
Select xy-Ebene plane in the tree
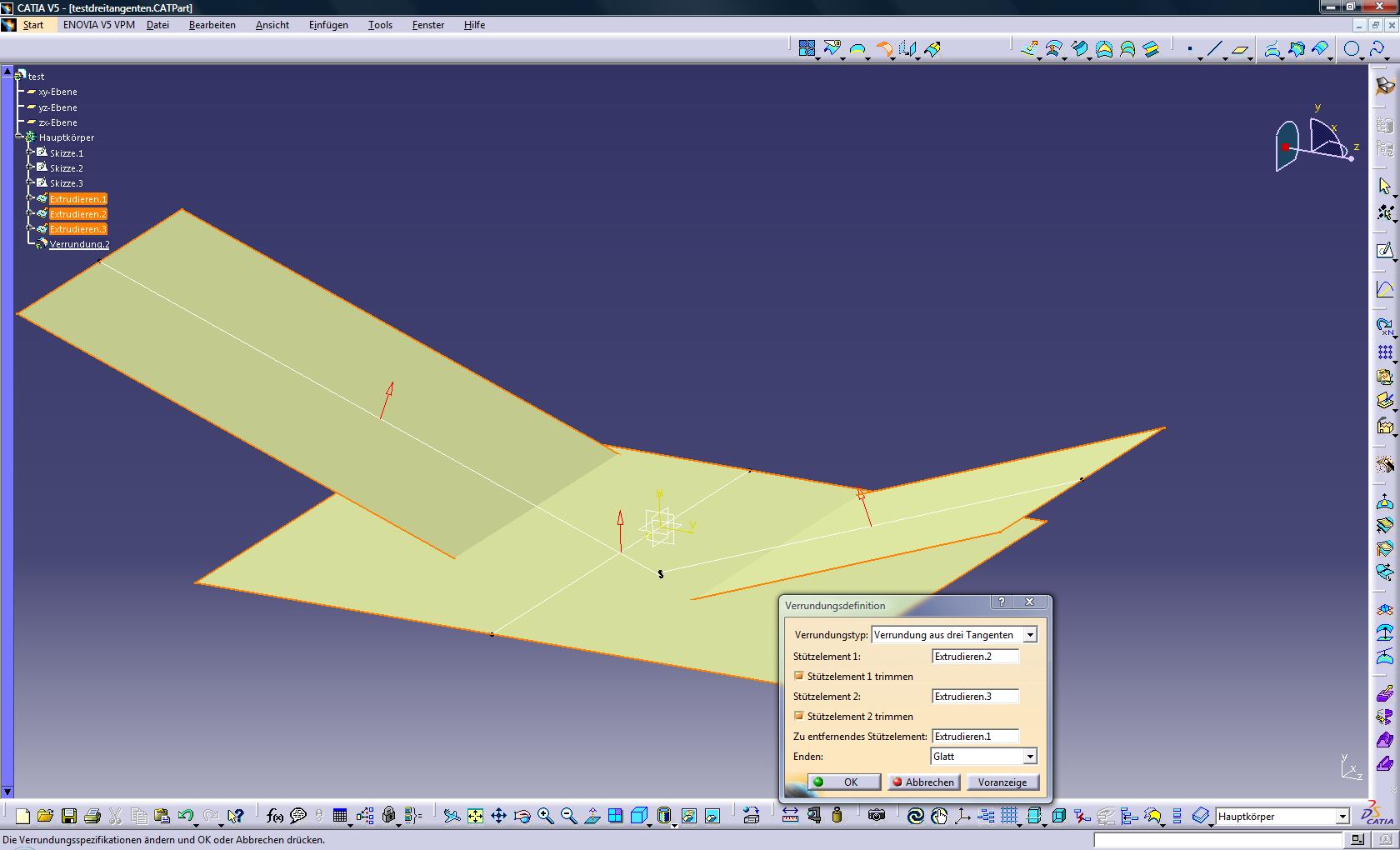pyautogui.click(x=57, y=92)
